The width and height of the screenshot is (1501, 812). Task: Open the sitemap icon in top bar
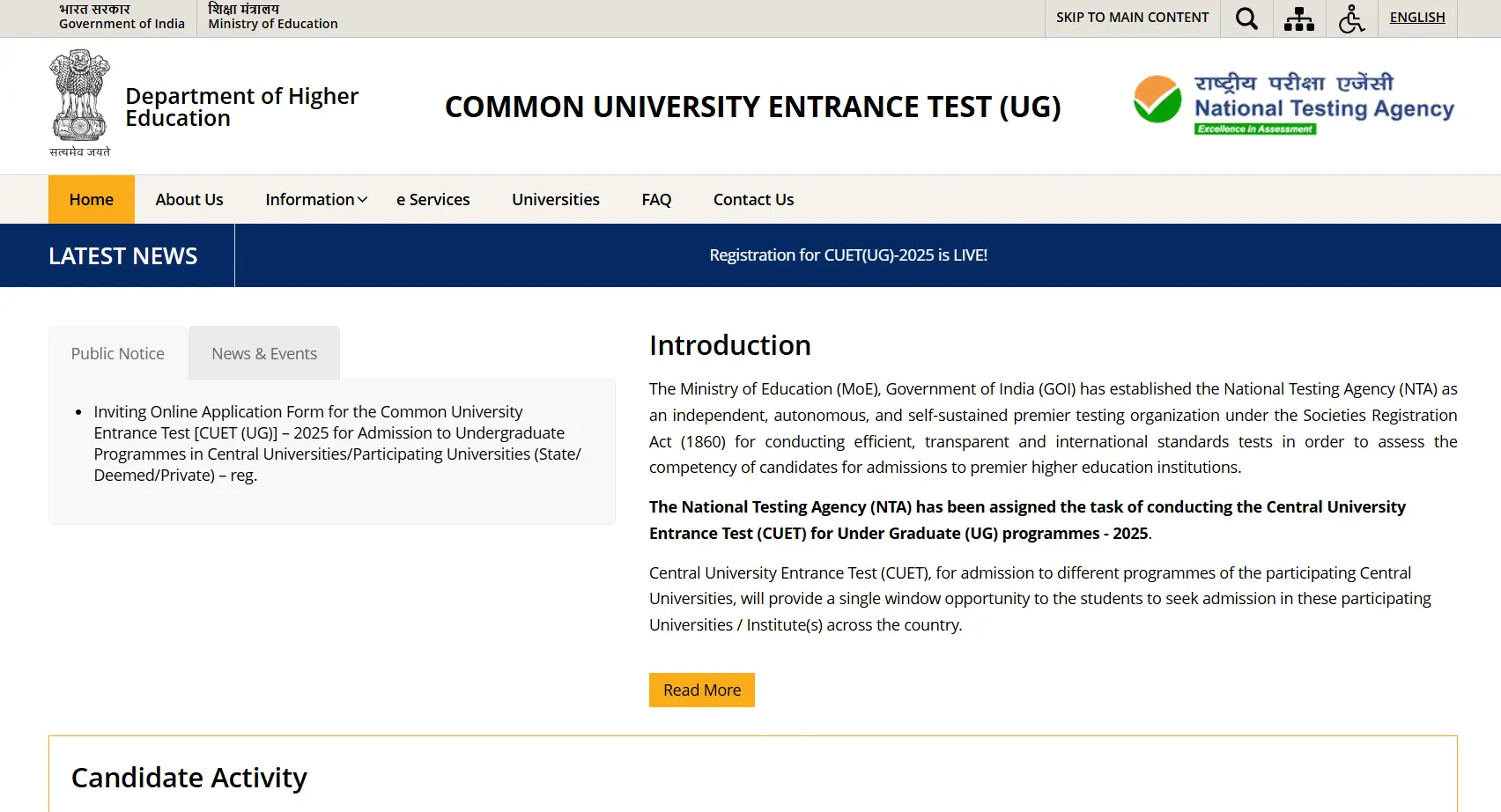point(1299,18)
